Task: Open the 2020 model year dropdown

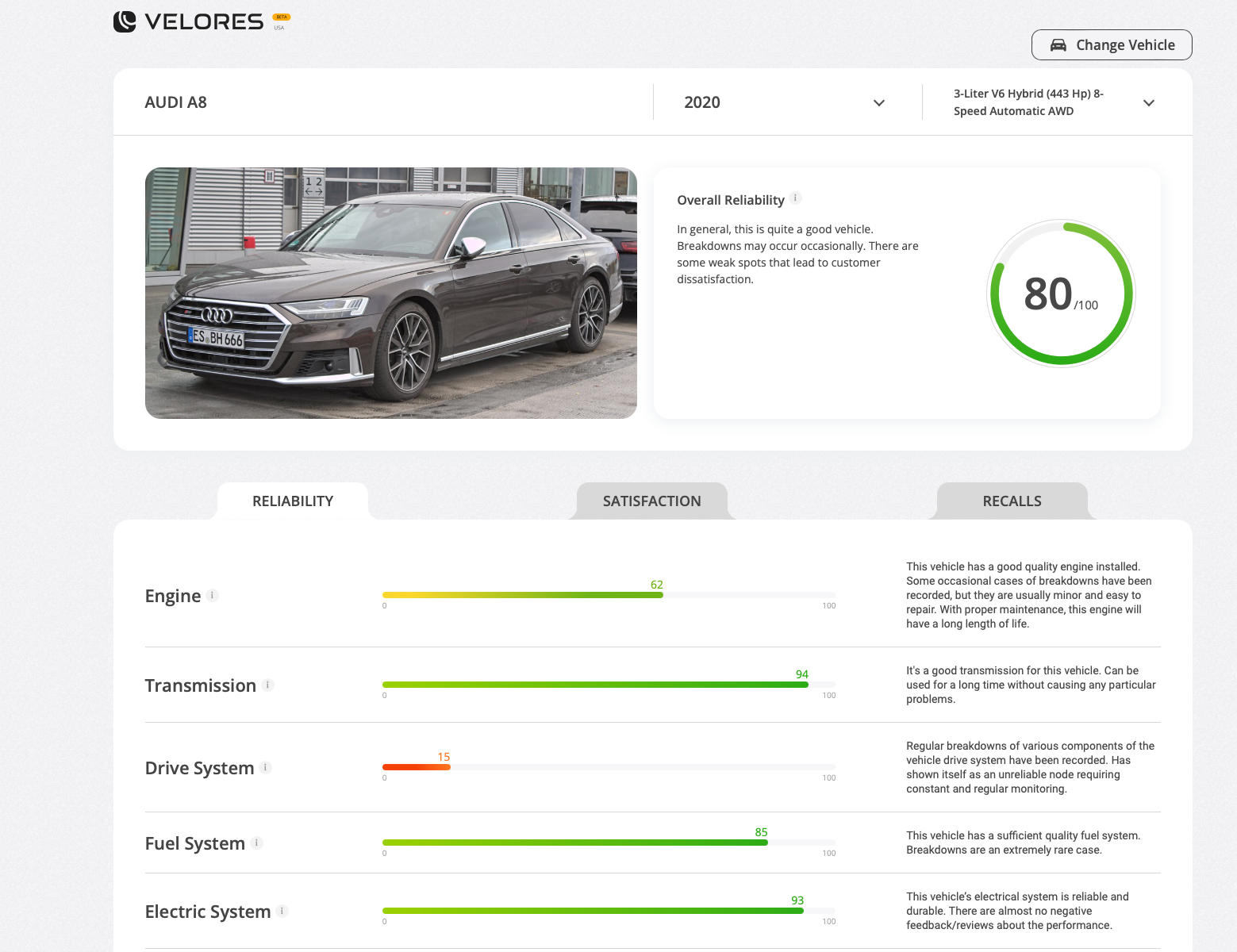Action: click(x=787, y=102)
